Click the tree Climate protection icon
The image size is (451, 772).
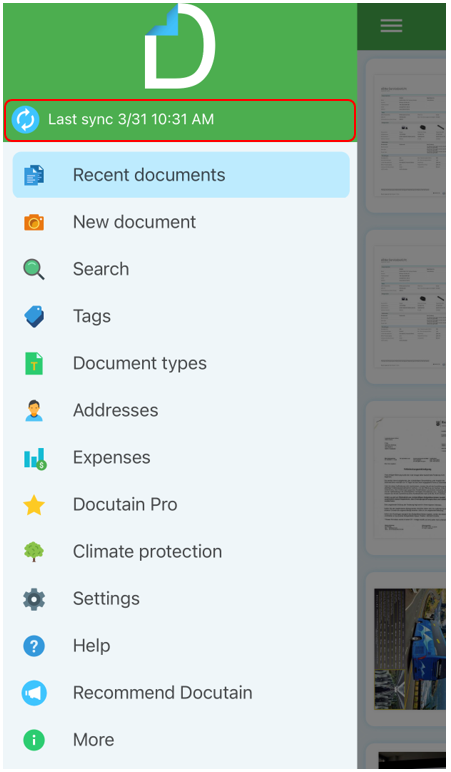pyautogui.click(x=34, y=552)
